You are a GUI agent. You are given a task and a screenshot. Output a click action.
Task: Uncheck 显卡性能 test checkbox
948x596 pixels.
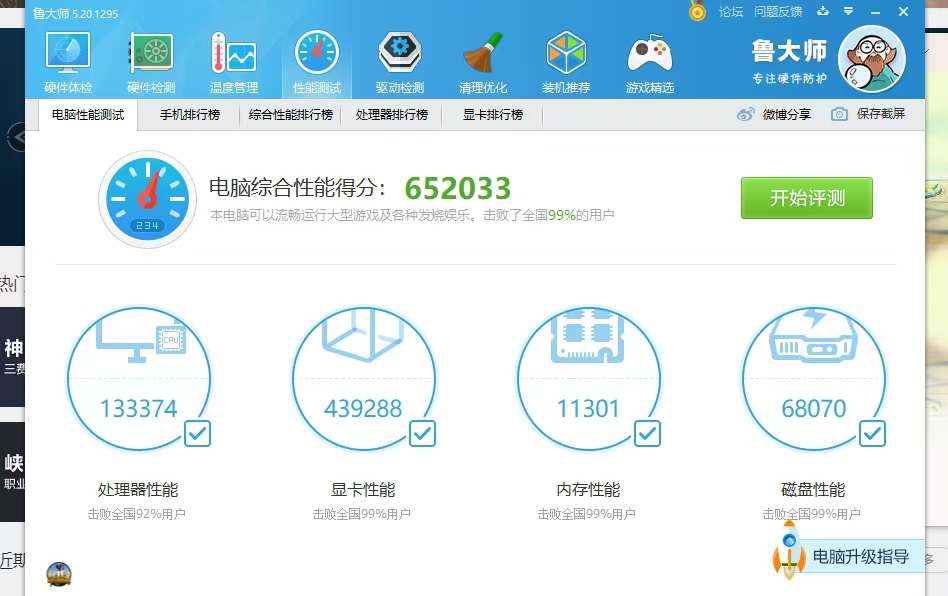[422, 433]
